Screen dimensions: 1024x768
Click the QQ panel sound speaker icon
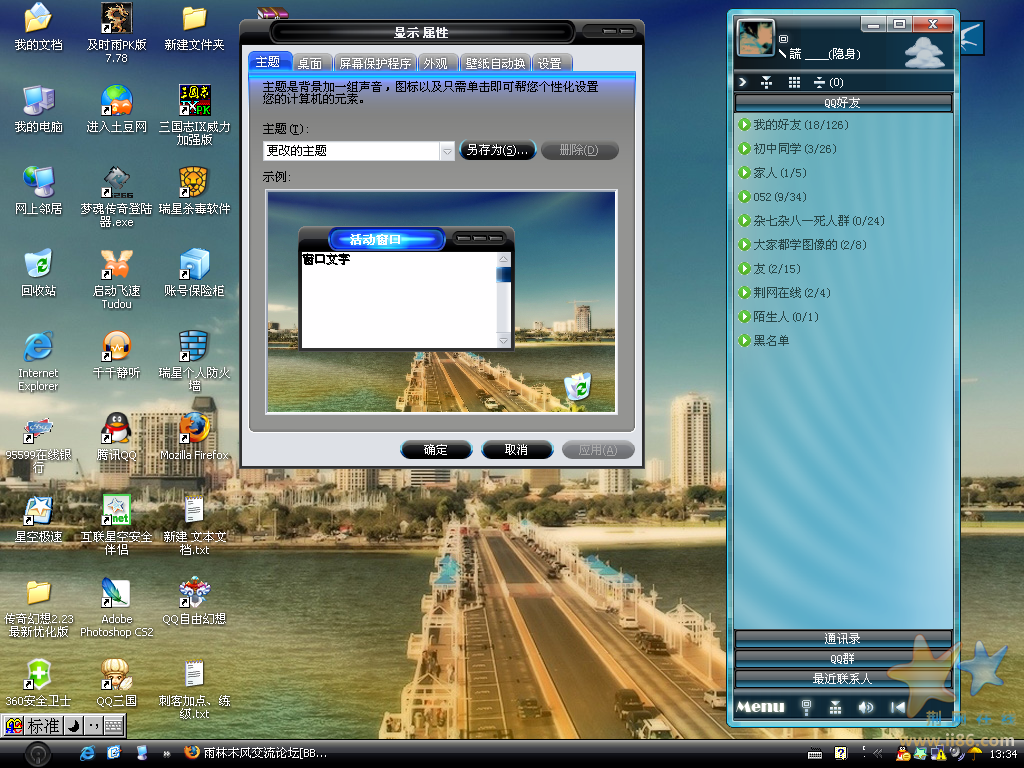tap(866, 707)
